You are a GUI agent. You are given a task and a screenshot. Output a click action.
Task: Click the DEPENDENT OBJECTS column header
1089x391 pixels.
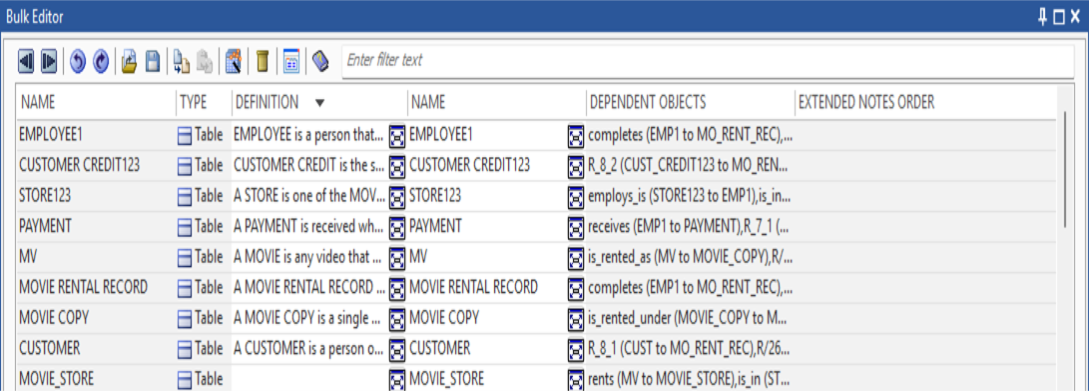(x=648, y=102)
